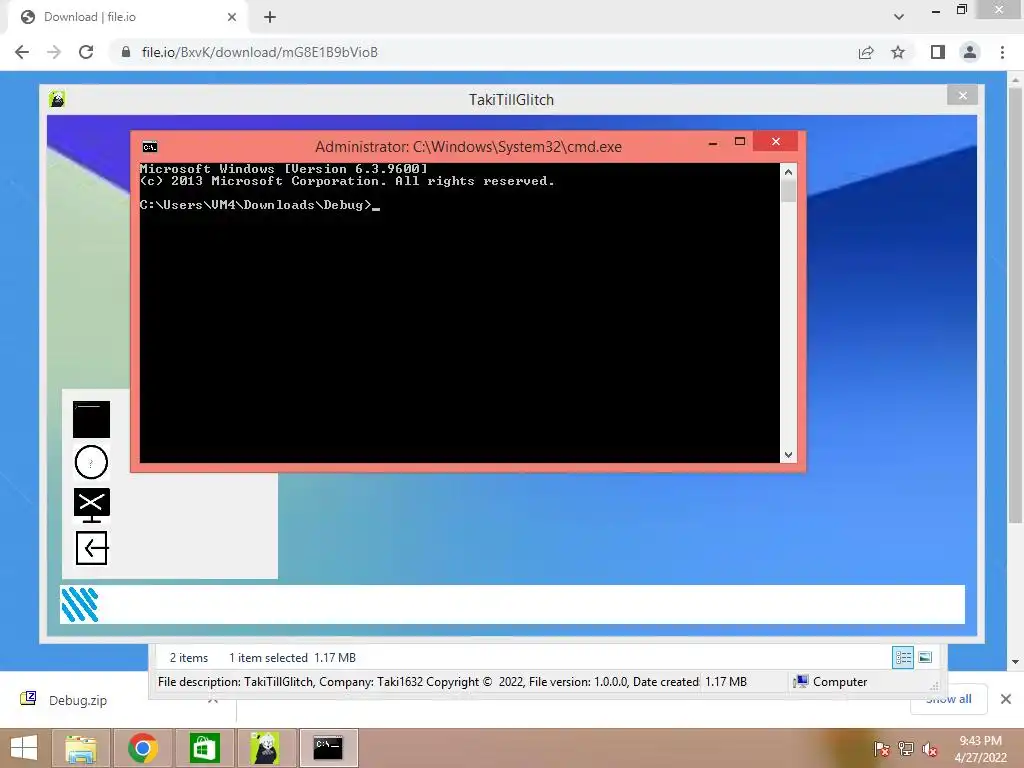Switch Explorer to details view
1024x768 pixels.
click(903, 657)
